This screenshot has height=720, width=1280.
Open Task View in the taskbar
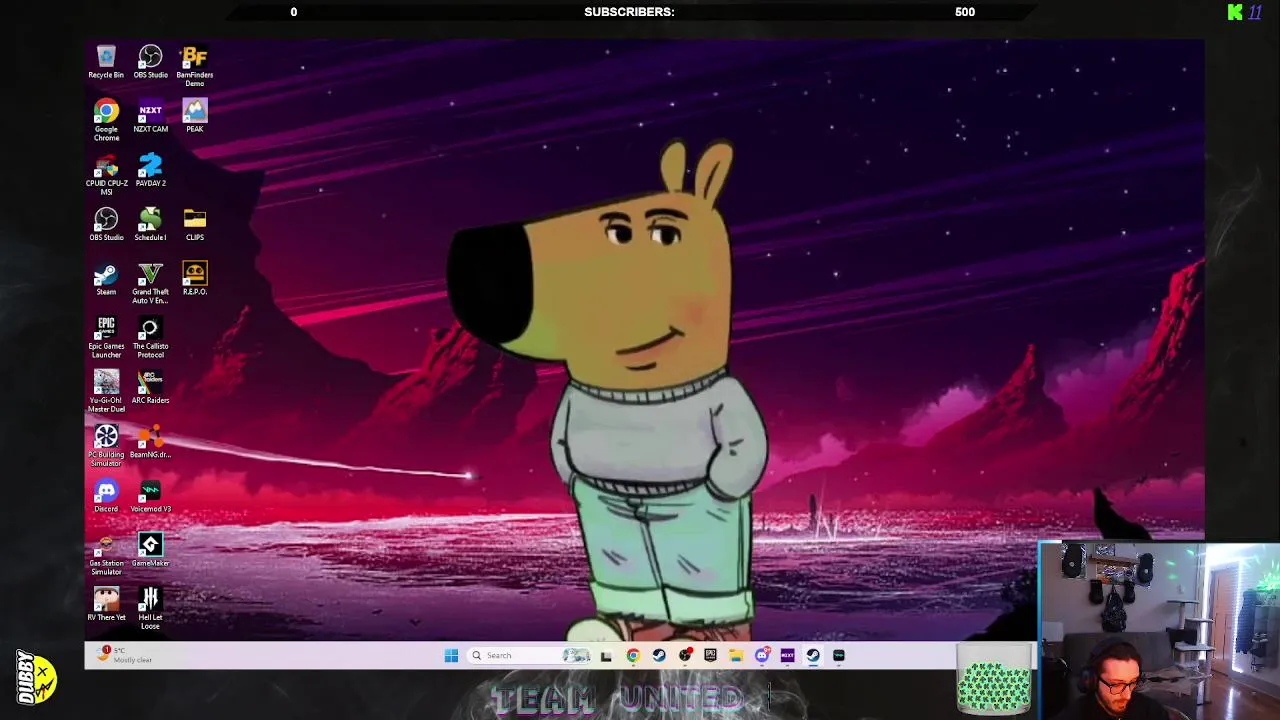pos(606,655)
